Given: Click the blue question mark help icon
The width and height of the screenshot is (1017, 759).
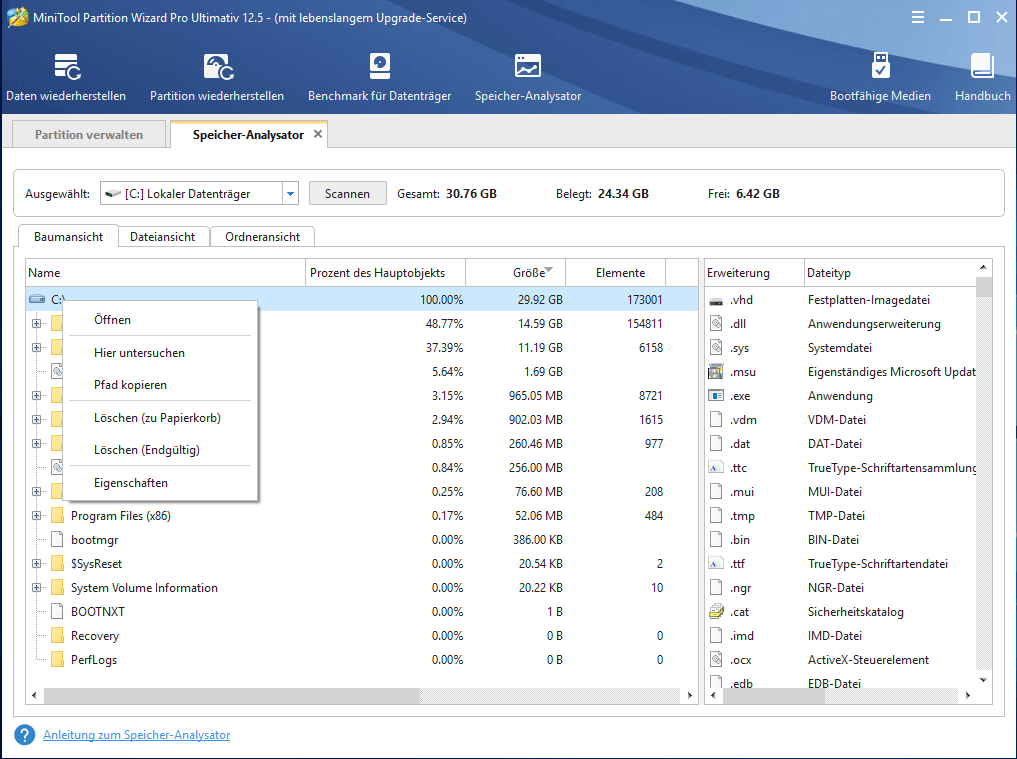Looking at the screenshot, I should click(23, 734).
